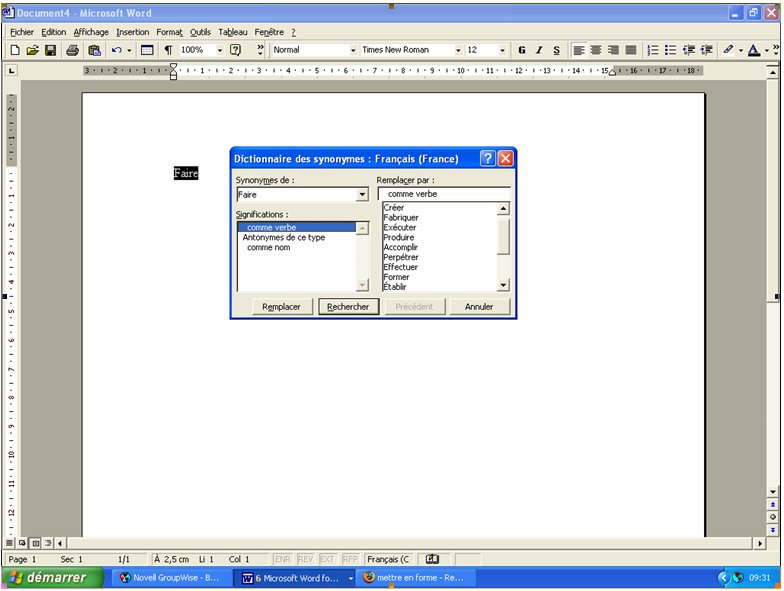Toggle italic formatting (I) button
This screenshot has height=591, width=784.
(539, 50)
